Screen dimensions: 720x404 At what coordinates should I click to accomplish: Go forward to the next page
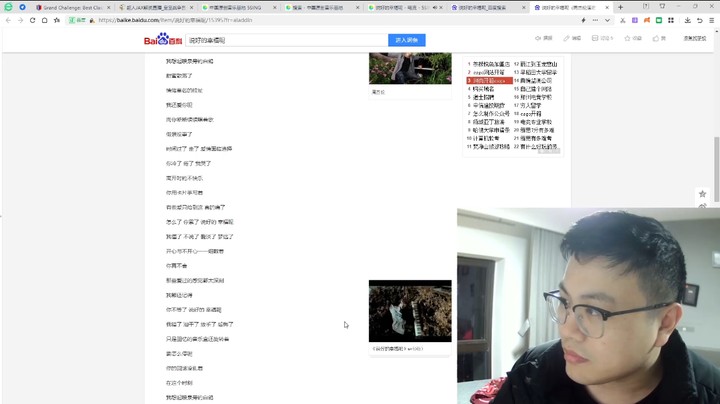click(20, 20)
